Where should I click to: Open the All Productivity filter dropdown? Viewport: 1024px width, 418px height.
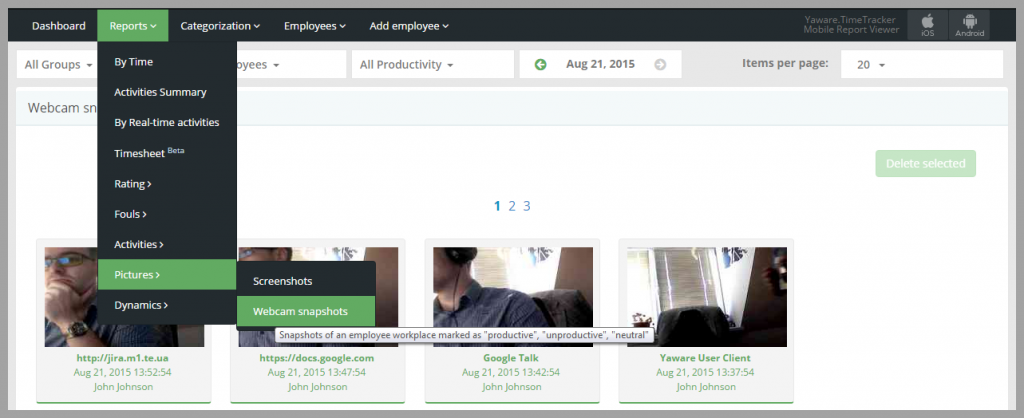432,65
